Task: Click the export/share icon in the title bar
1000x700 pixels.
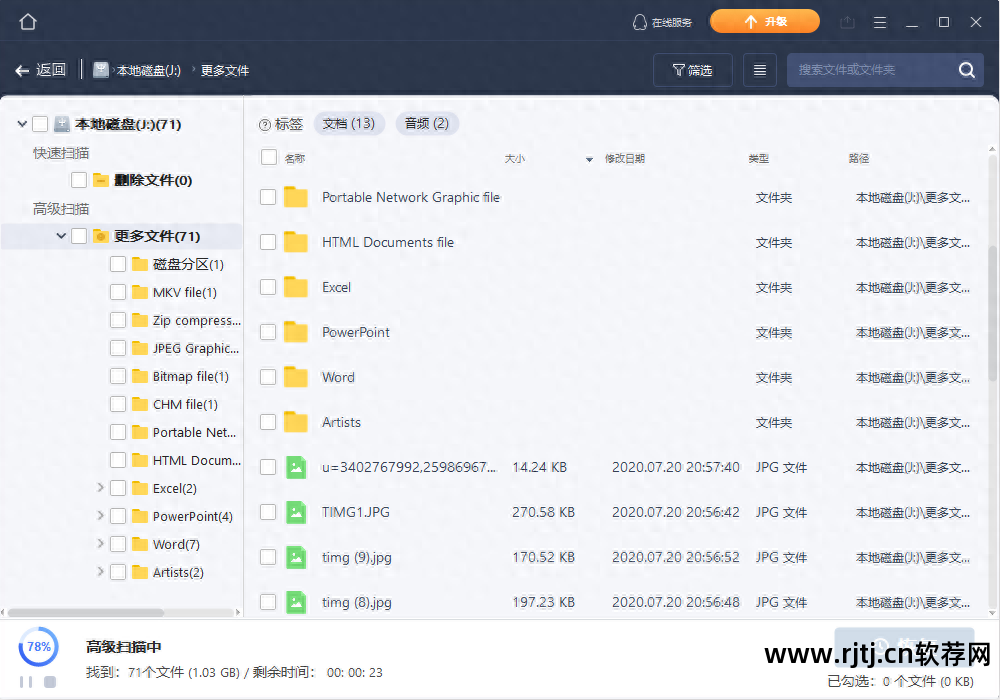Action: 847,21
